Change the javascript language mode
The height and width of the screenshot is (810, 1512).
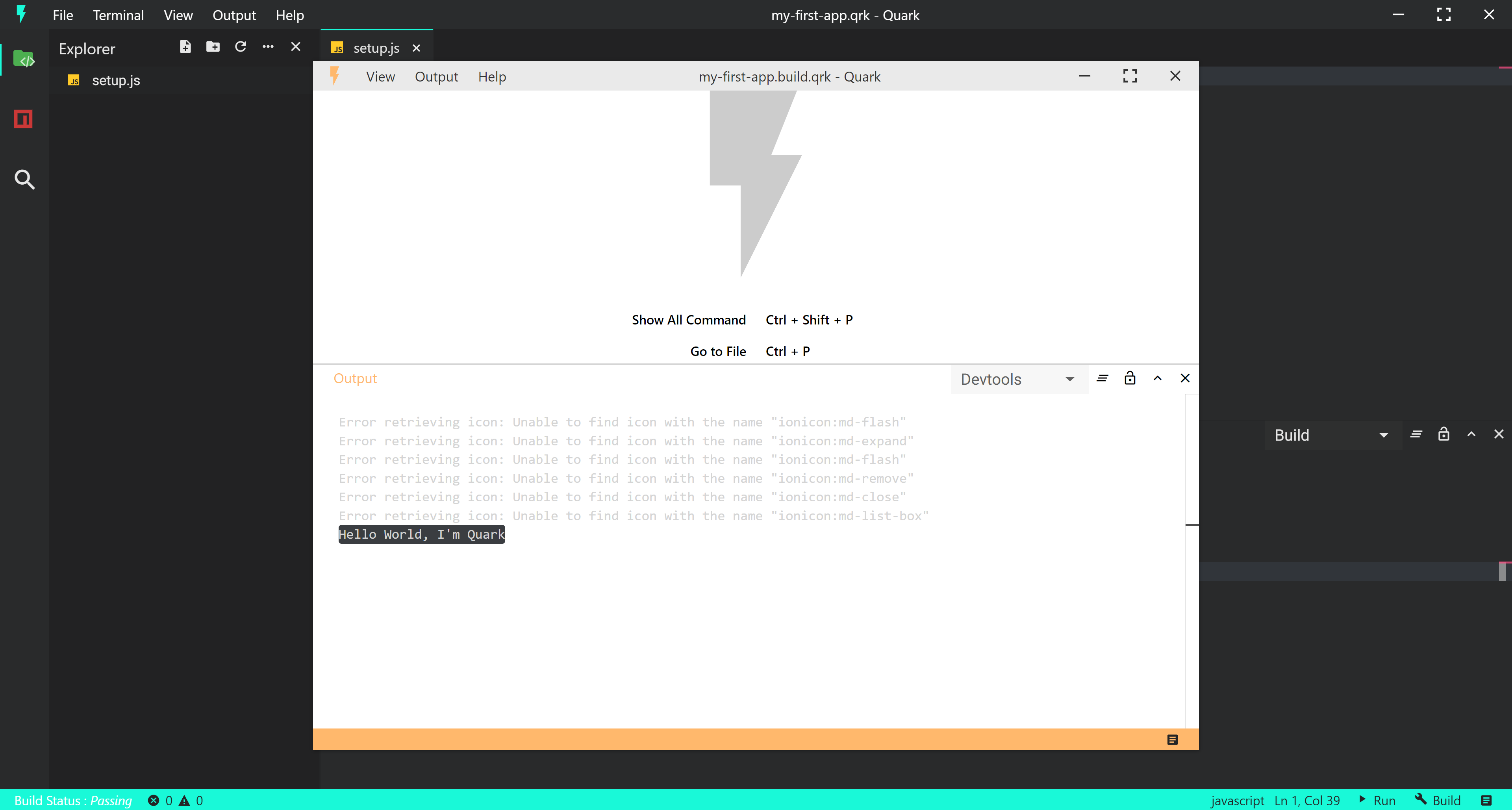click(x=1237, y=801)
